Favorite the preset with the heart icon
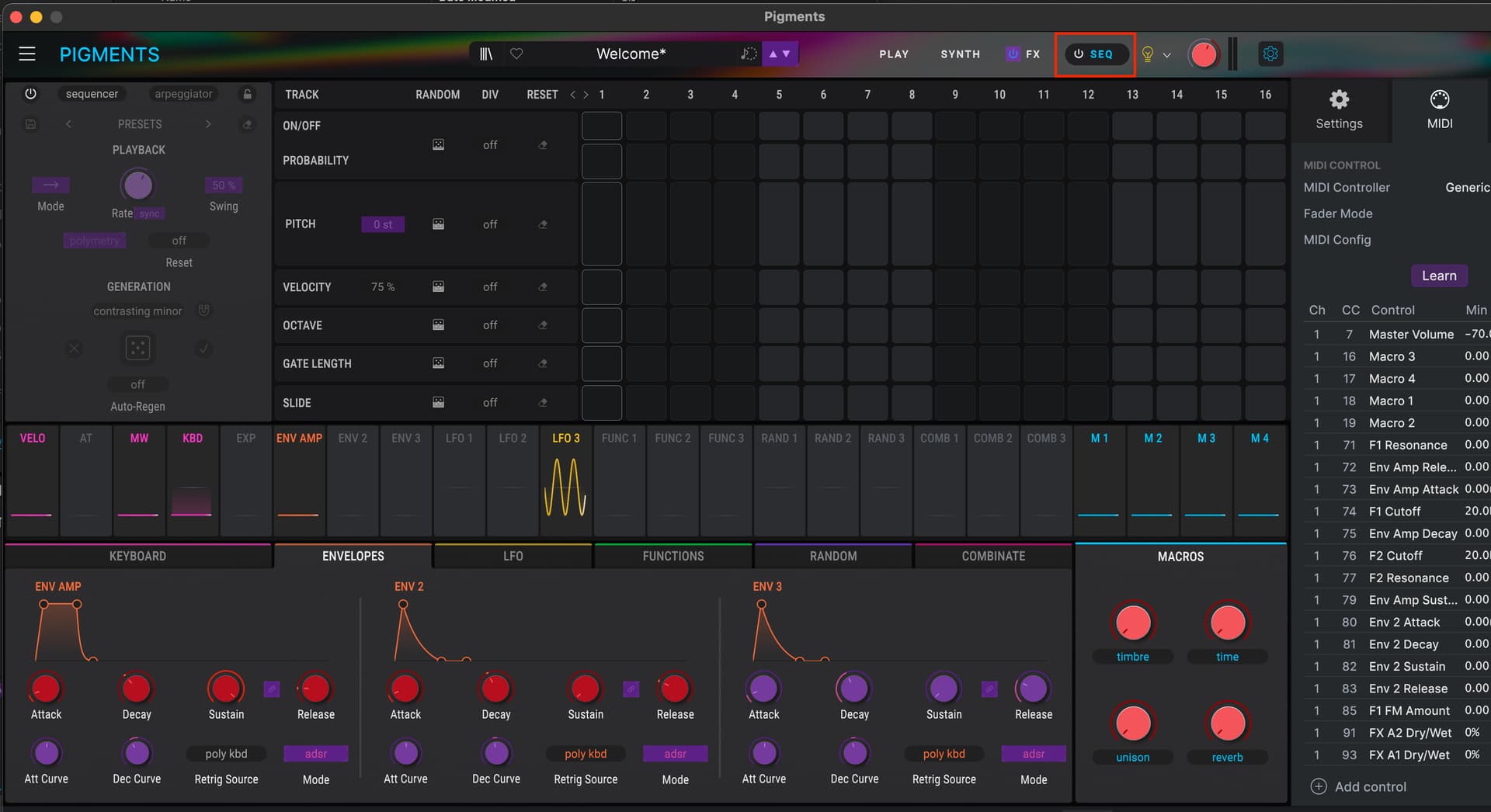Screen dimensions: 1491x812 point(516,54)
